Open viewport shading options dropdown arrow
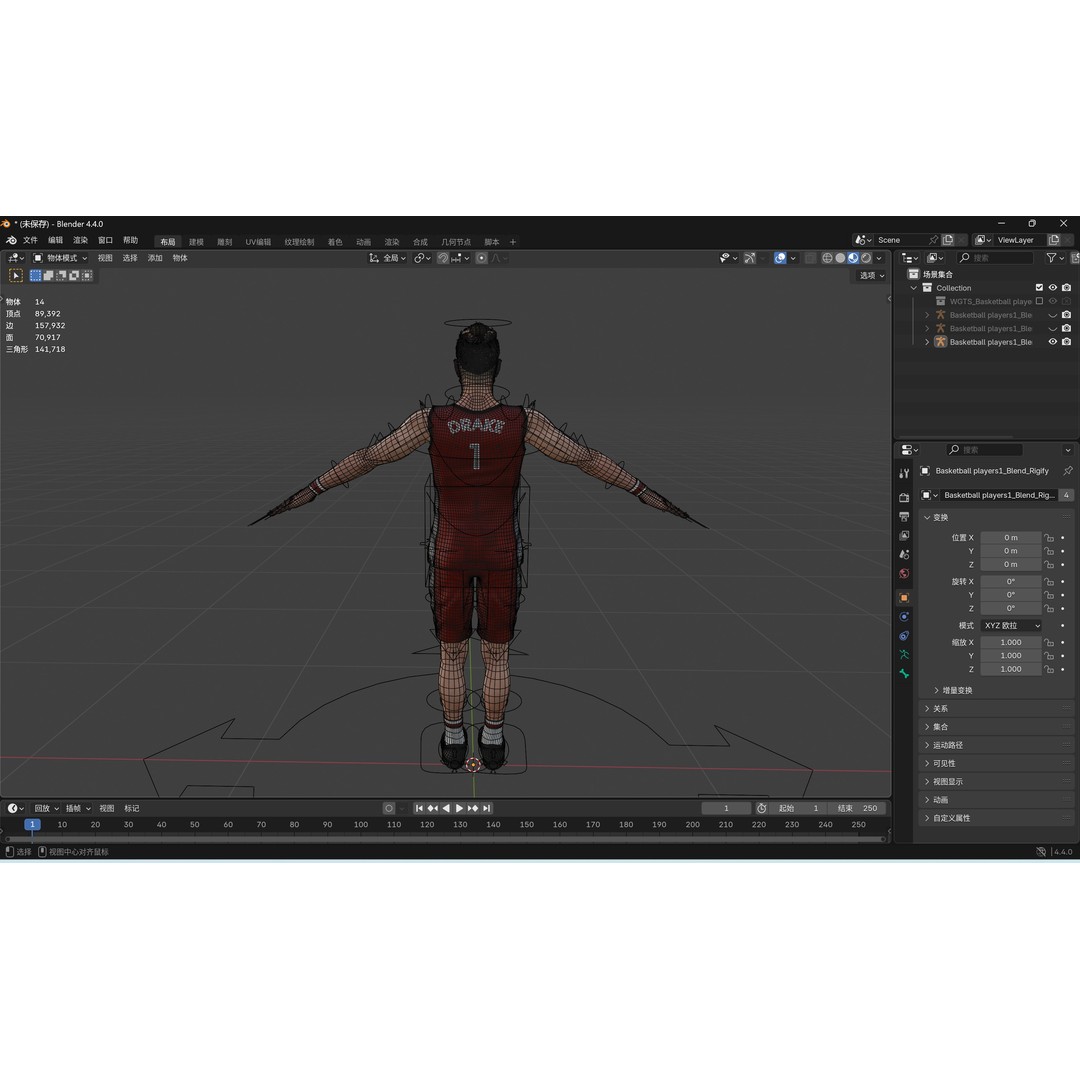This screenshot has height=1080, width=1080. click(879, 258)
